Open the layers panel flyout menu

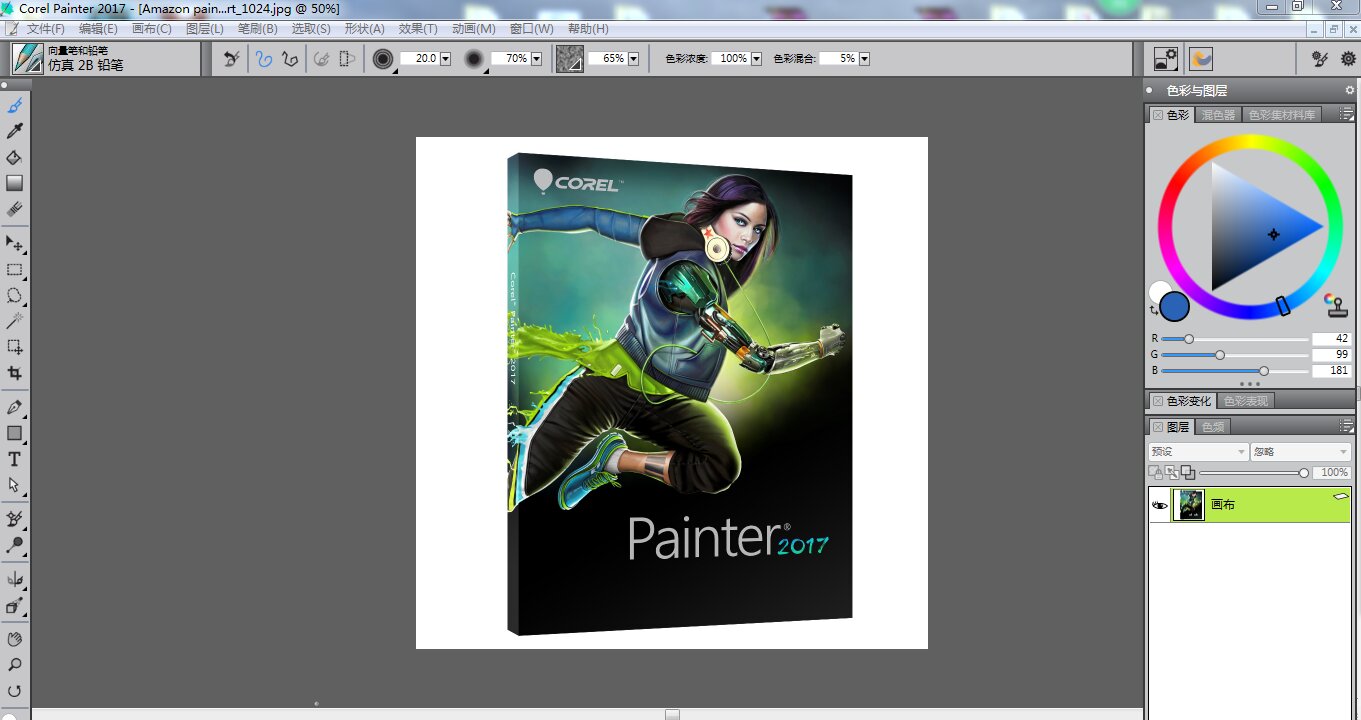(x=1347, y=427)
